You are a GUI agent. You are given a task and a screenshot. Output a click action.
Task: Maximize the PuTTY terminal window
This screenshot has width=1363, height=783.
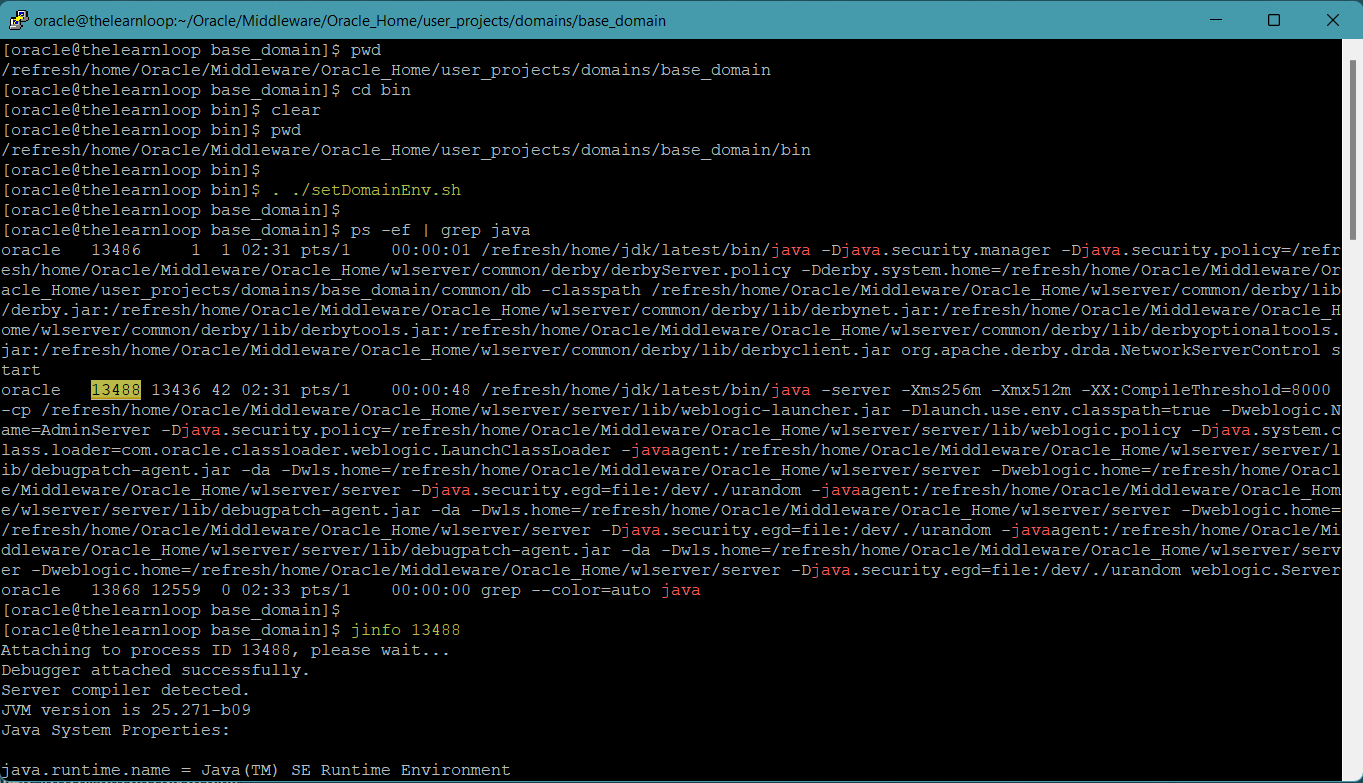point(1274,20)
